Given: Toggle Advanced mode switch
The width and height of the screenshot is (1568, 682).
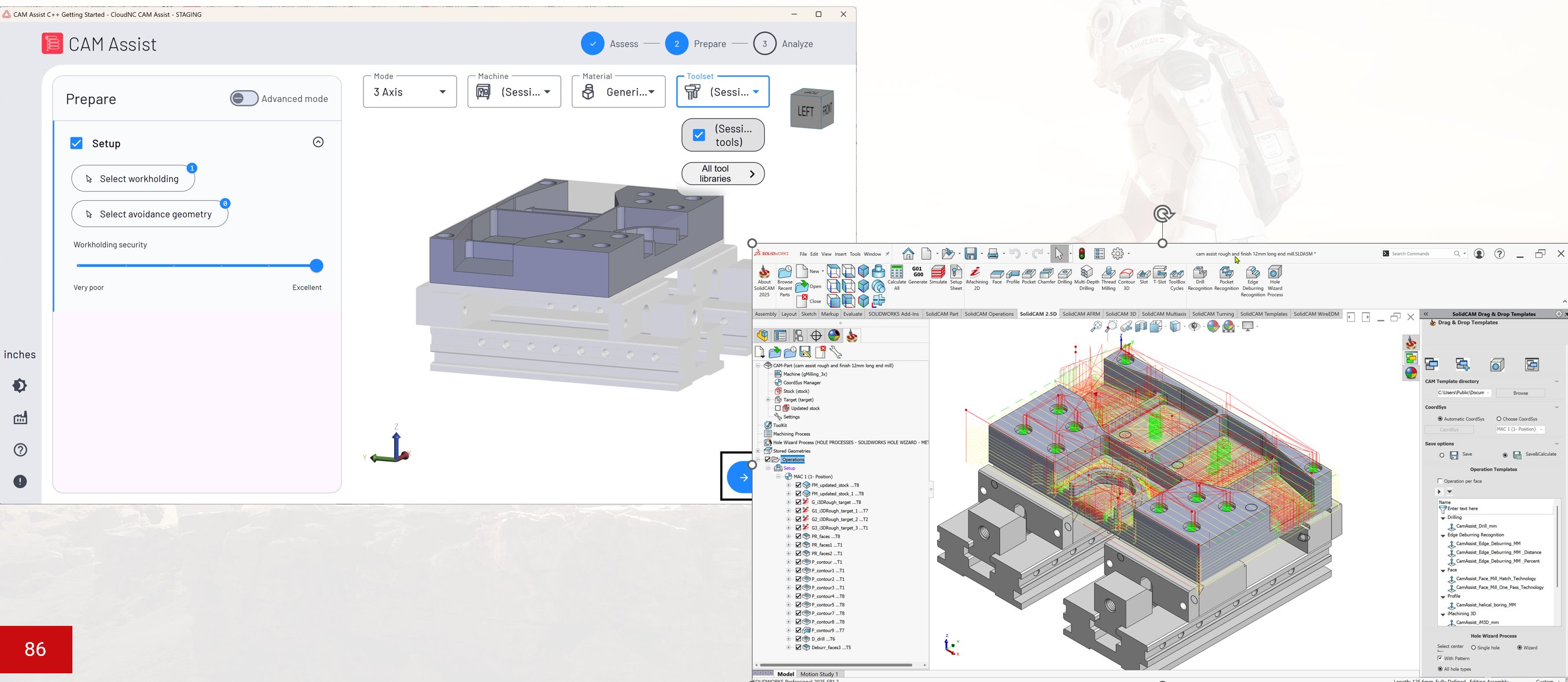Looking at the screenshot, I should pos(244,98).
